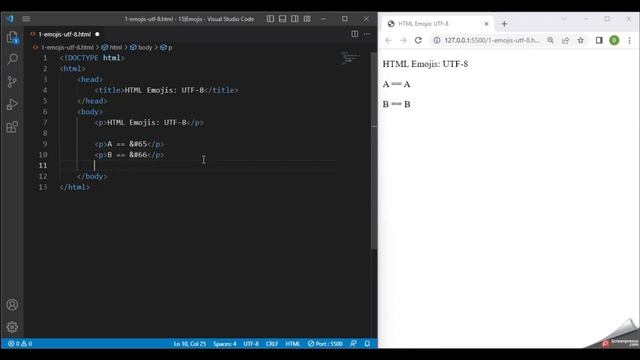Toggle the bottom panel layout icon

tap(282, 19)
